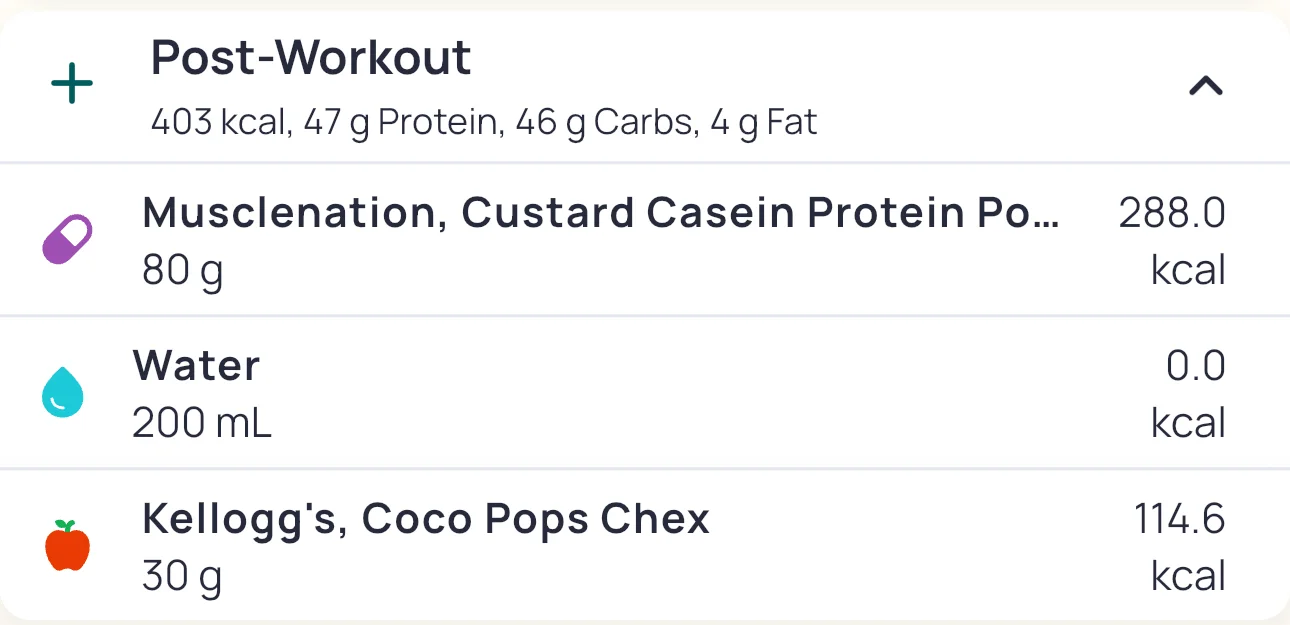This screenshot has height=625, width=1290.
Task: Click the 30 g serving amount
Action: [182, 577]
